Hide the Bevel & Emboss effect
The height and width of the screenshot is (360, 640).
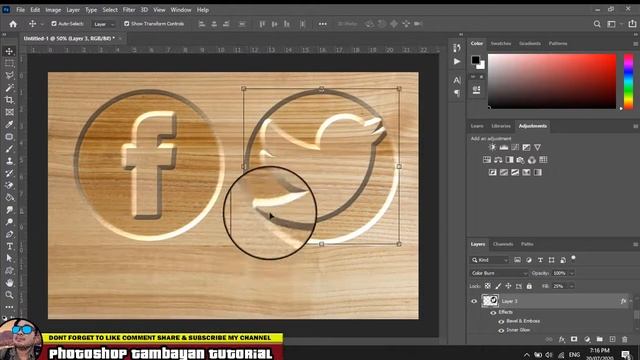(x=501, y=322)
